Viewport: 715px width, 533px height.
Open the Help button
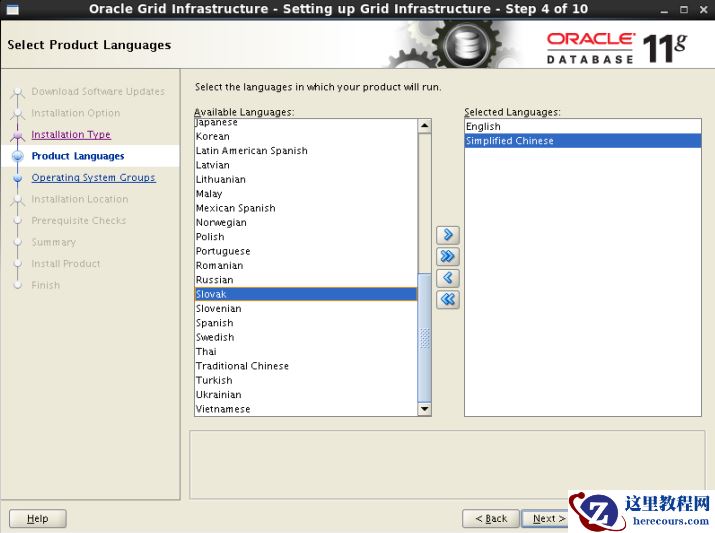tap(38, 518)
